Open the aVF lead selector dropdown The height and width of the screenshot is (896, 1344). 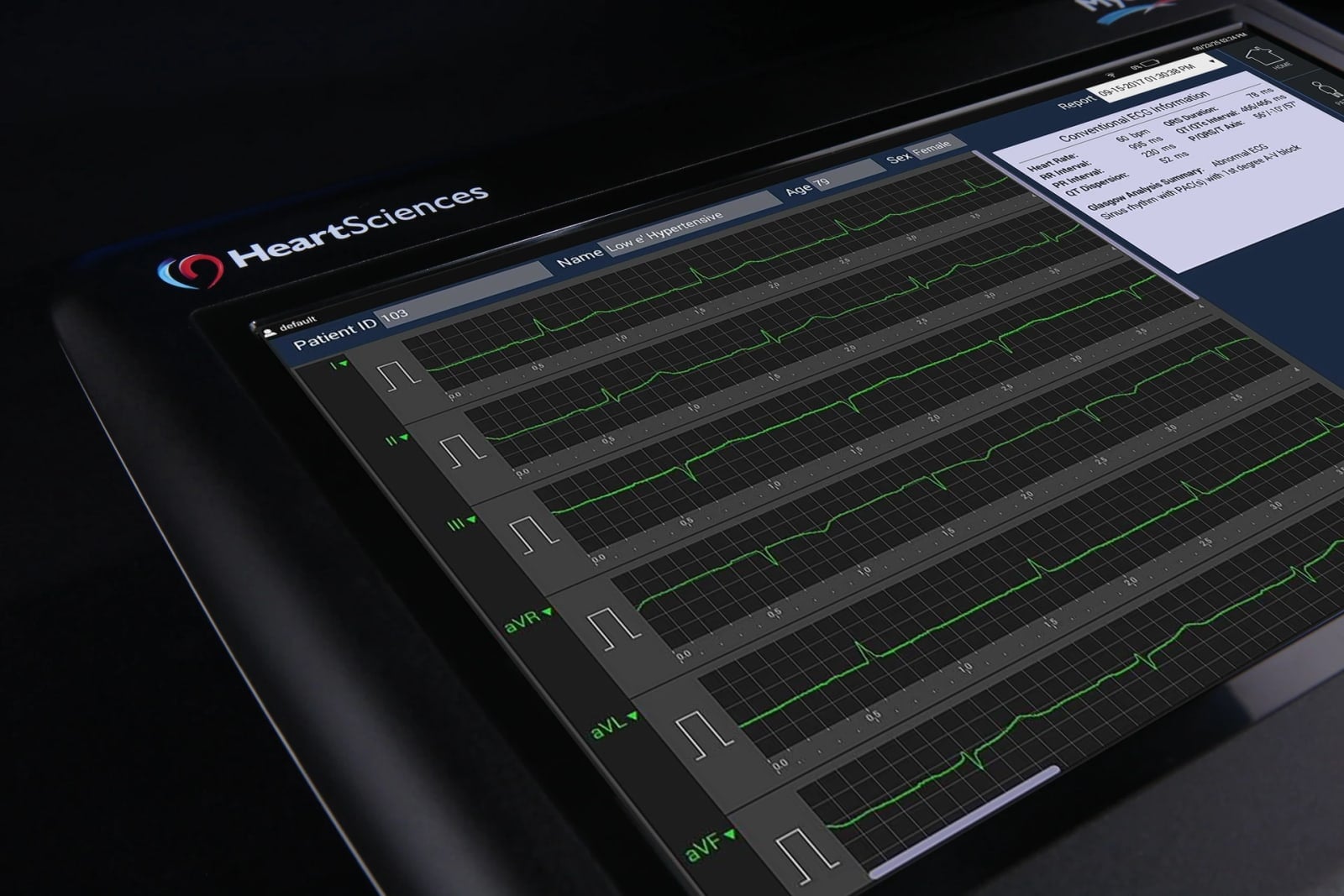coord(711,845)
